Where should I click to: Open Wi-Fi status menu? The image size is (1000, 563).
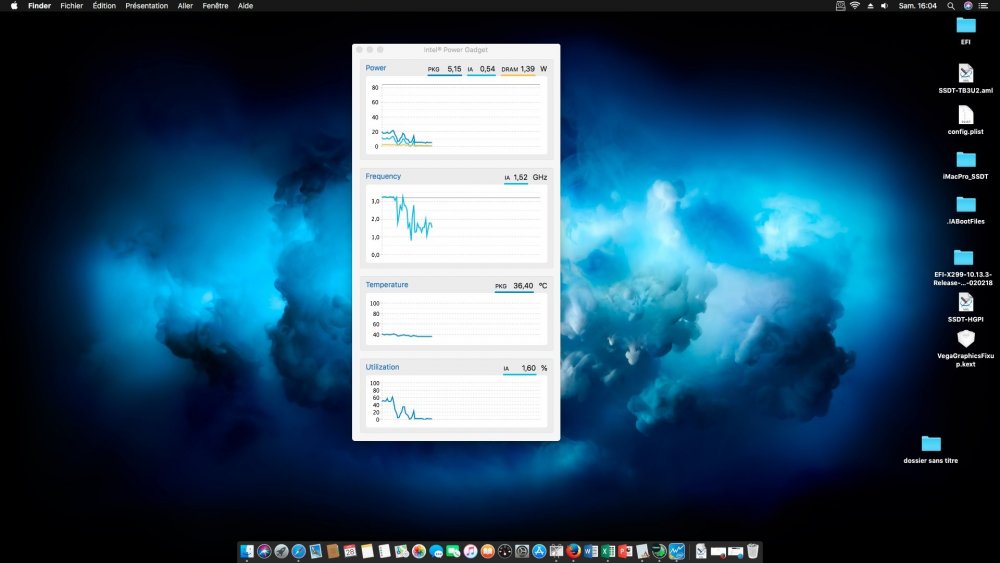tap(855, 6)
